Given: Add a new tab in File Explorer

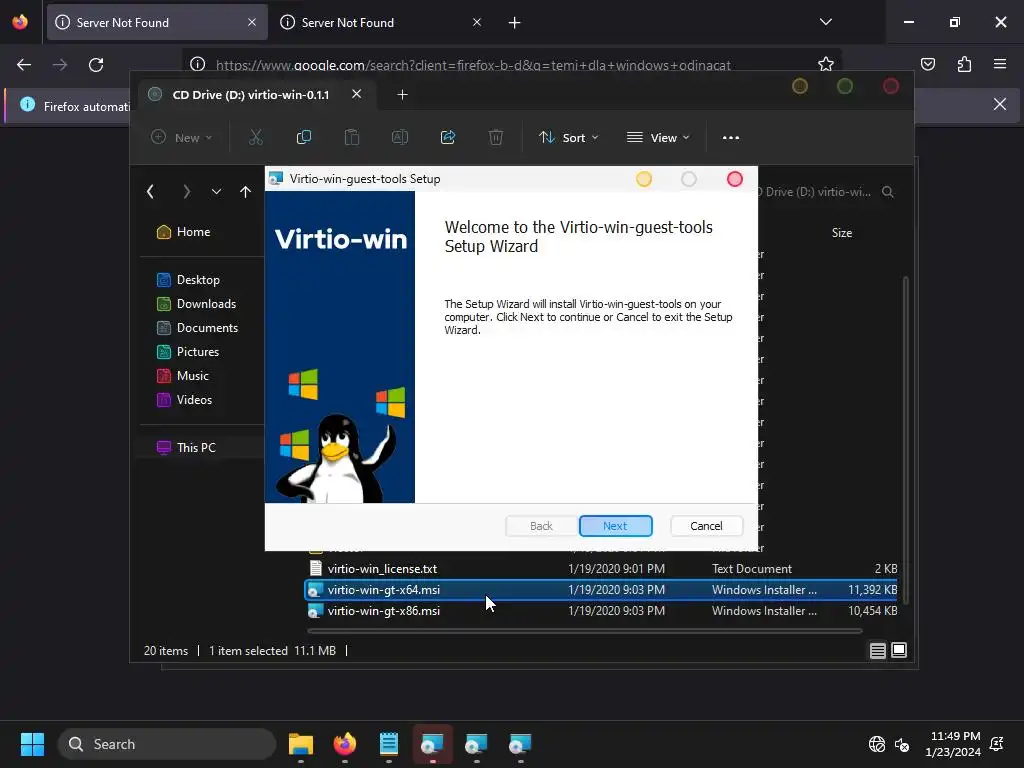Looking at the screenshot, I should click(402, 95).
